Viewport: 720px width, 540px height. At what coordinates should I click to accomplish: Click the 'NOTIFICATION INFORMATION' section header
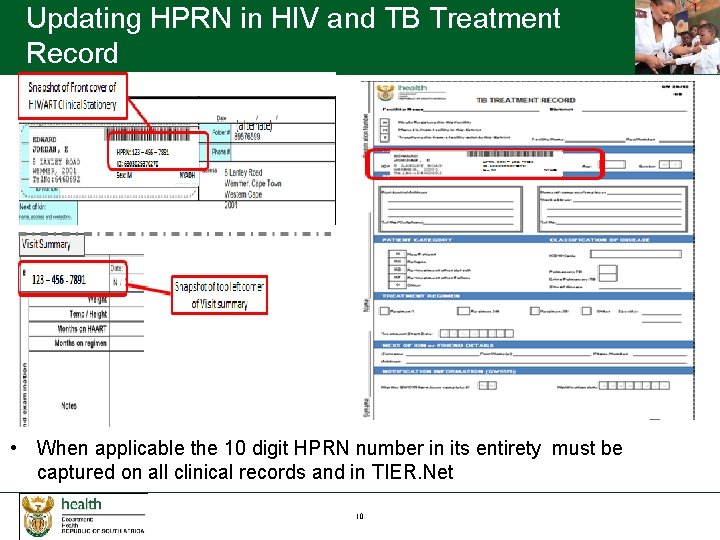(449, 371)
